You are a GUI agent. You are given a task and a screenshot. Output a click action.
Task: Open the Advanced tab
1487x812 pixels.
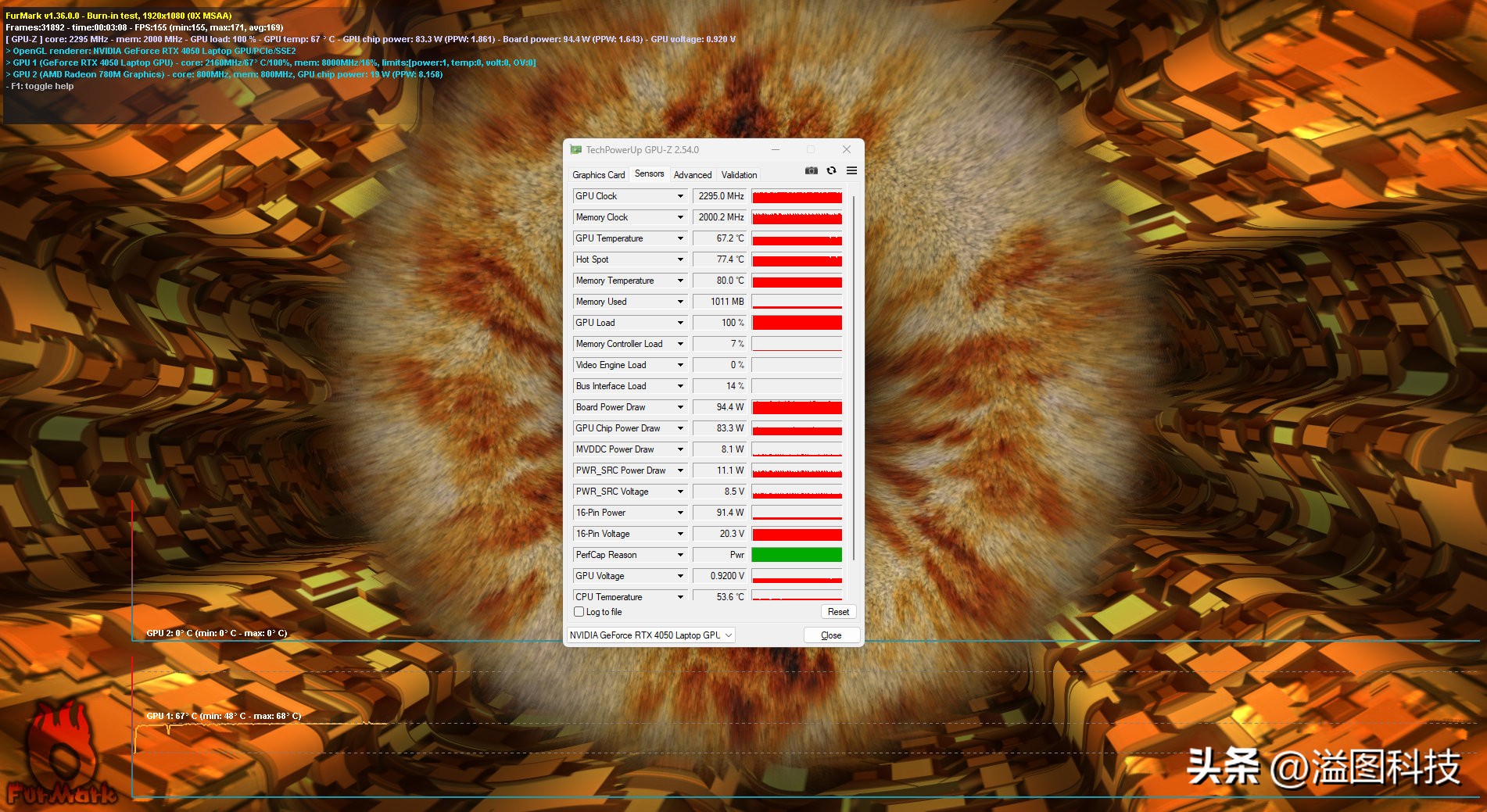point(693,175)
